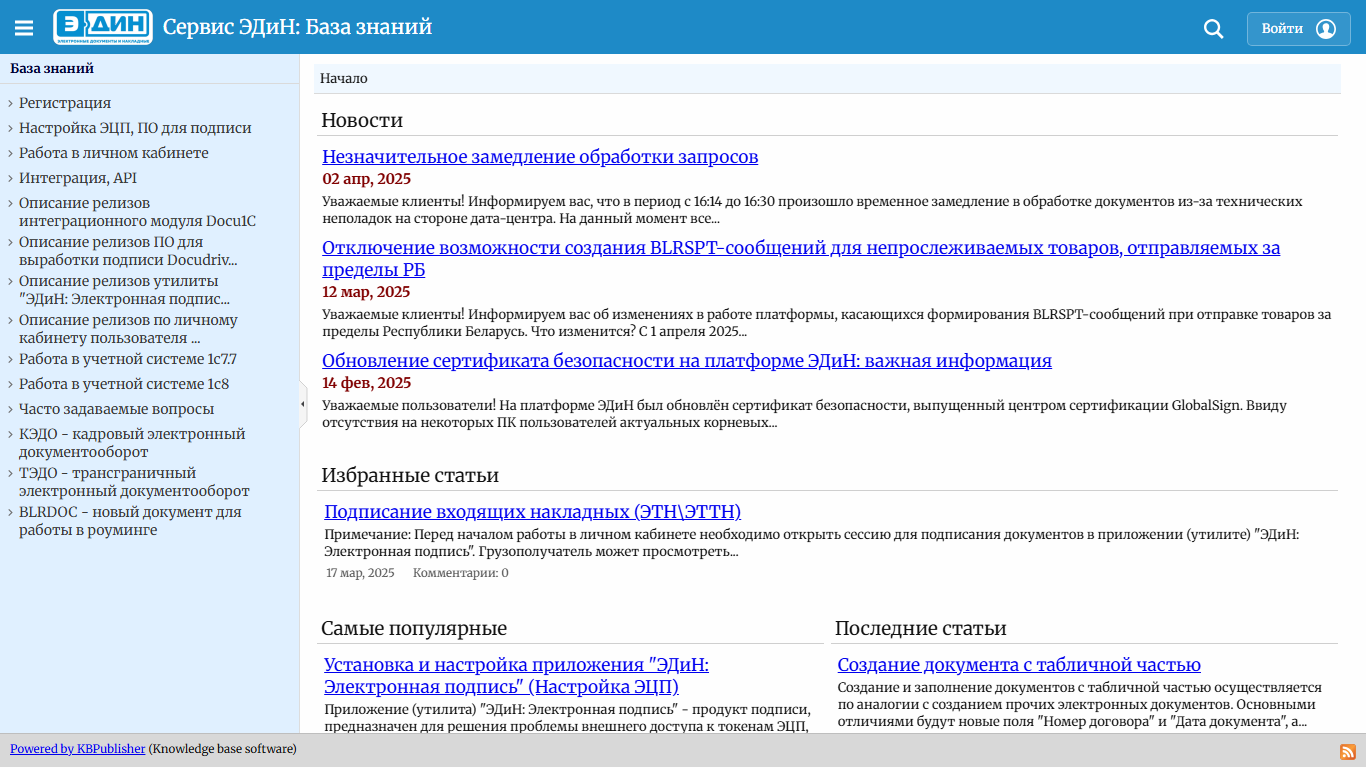This screenshot has width=1366, height=768.
Task: Click the Последние статьи heading
Action: [920, 629]
